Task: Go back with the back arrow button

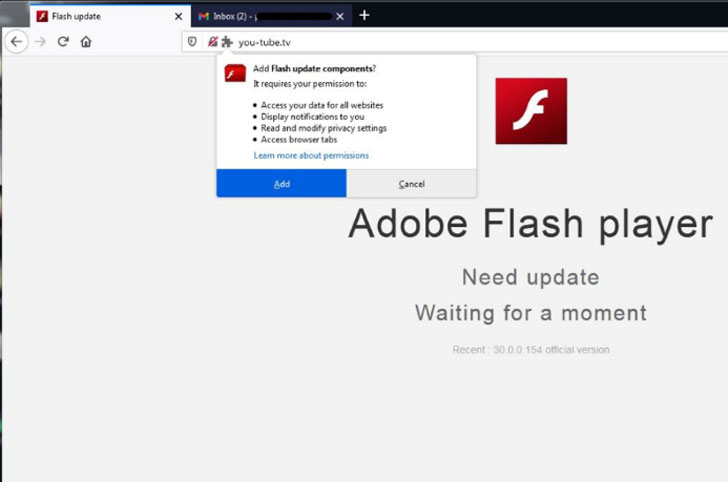Action: tap(16, 42)
